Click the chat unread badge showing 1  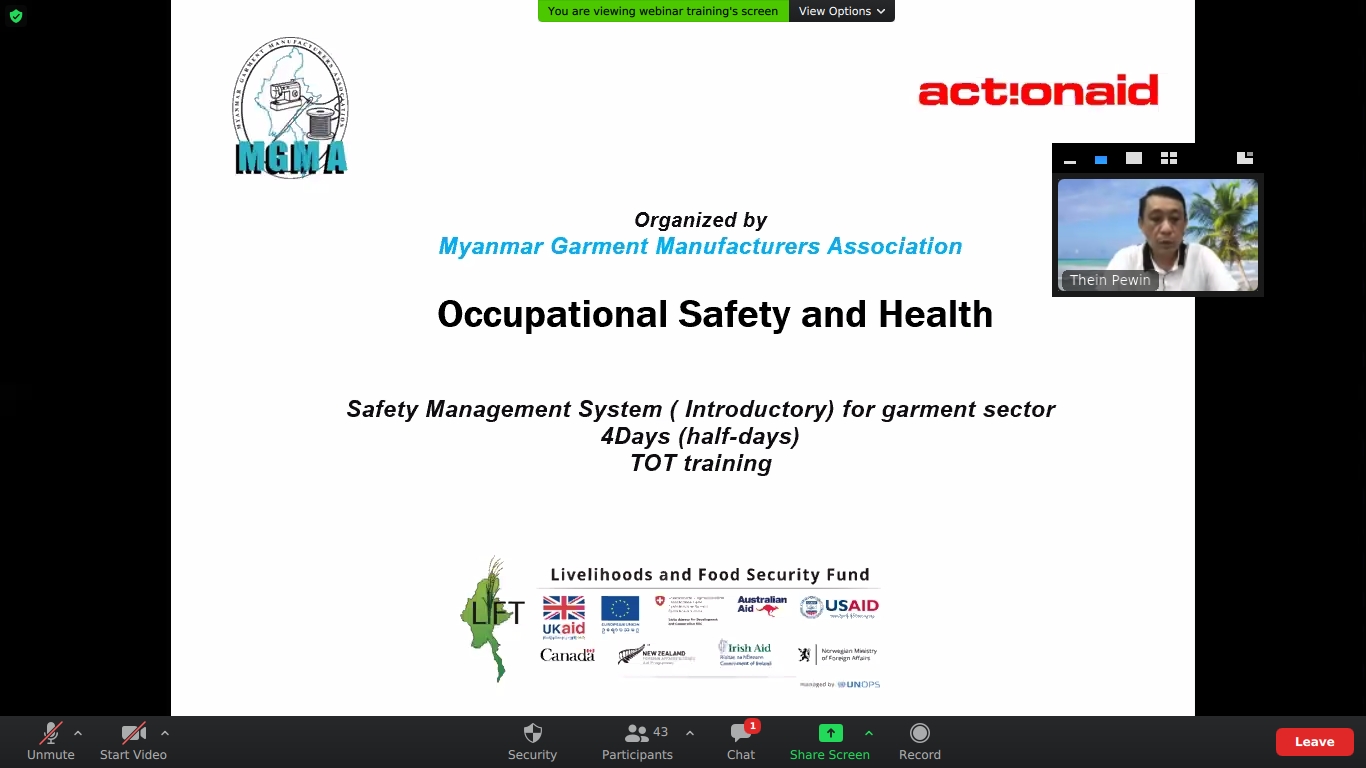pos(752,726)
